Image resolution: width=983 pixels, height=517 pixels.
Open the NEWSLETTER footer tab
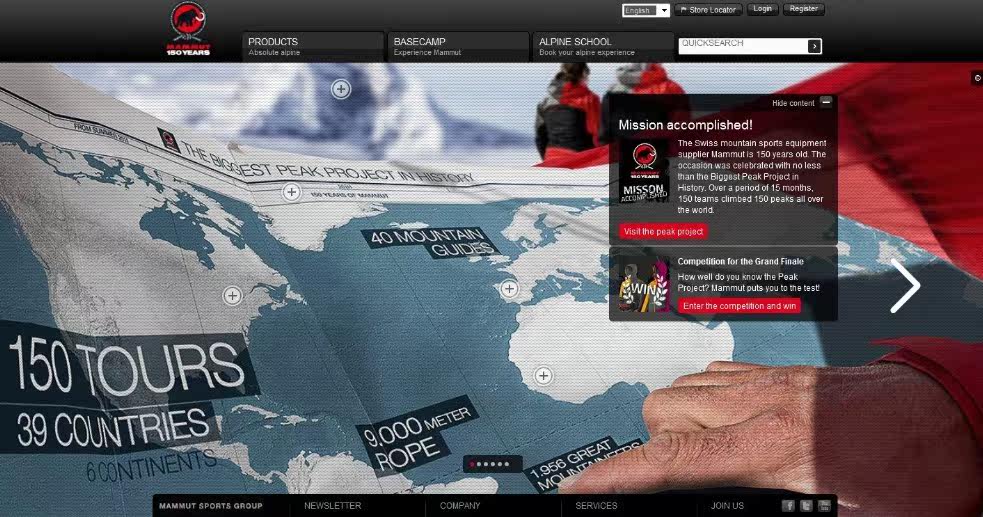click(333, 506)
